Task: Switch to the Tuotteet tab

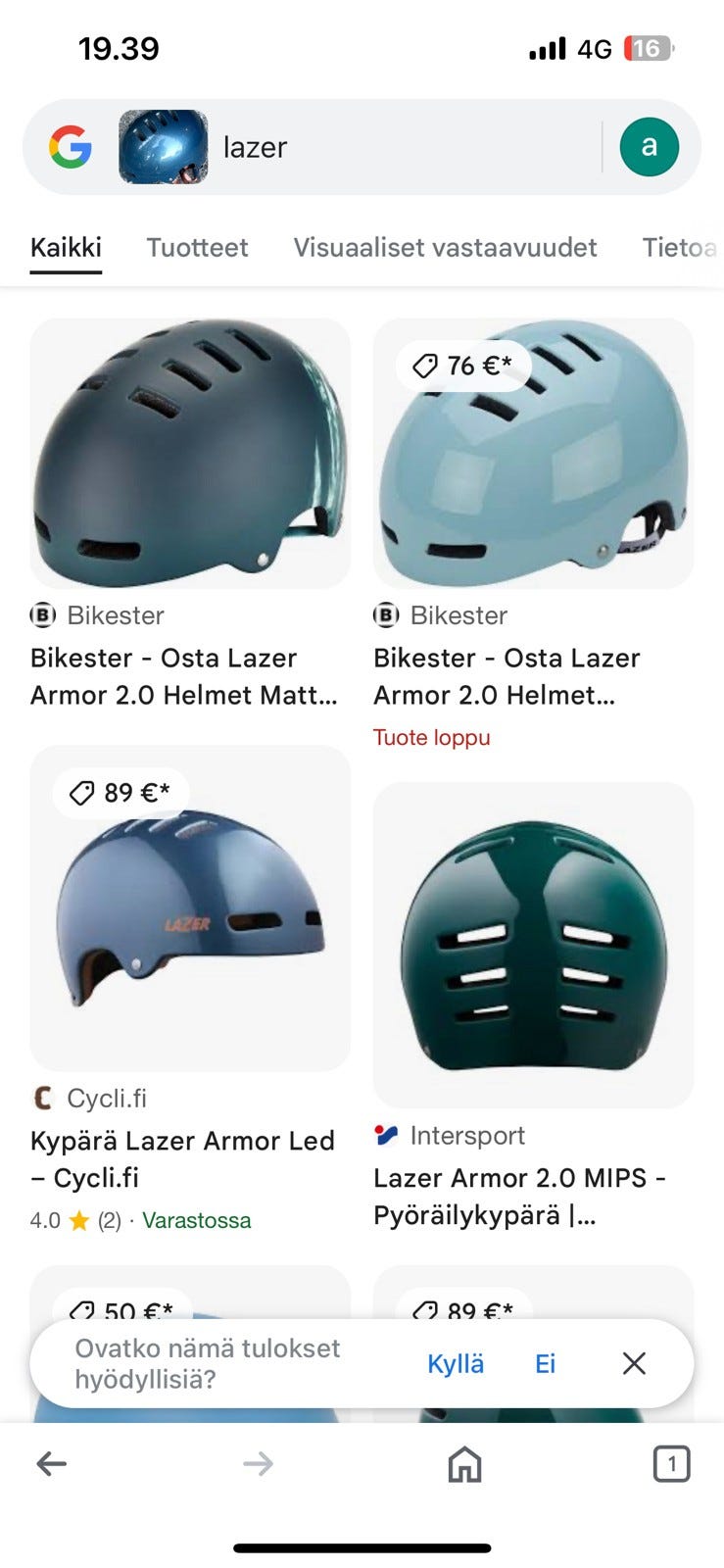Action: tap(197, 247)
